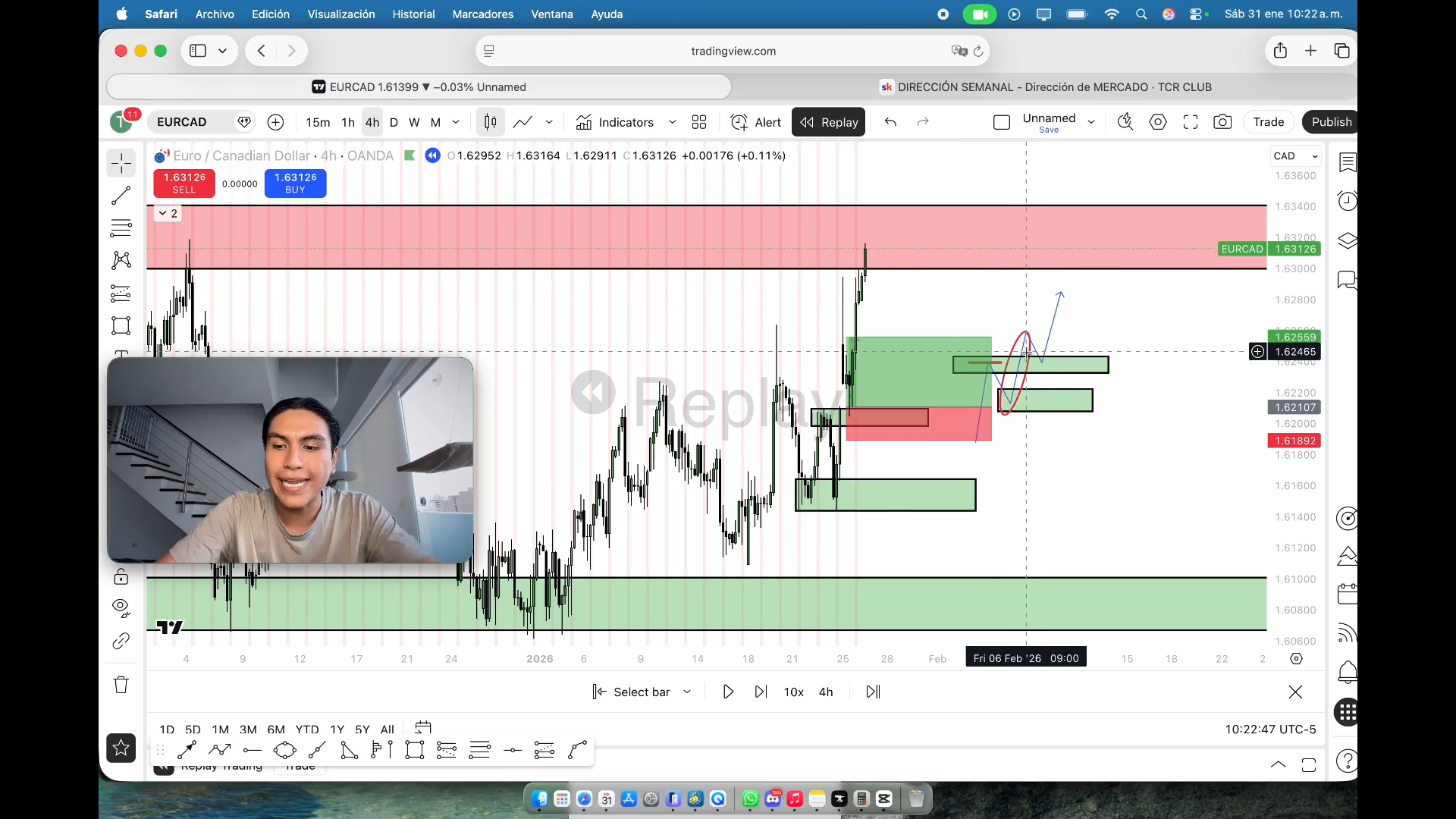1456x819 pixels.
Task: Select the 15m timeframe
Action: click(x=318, y=122)
